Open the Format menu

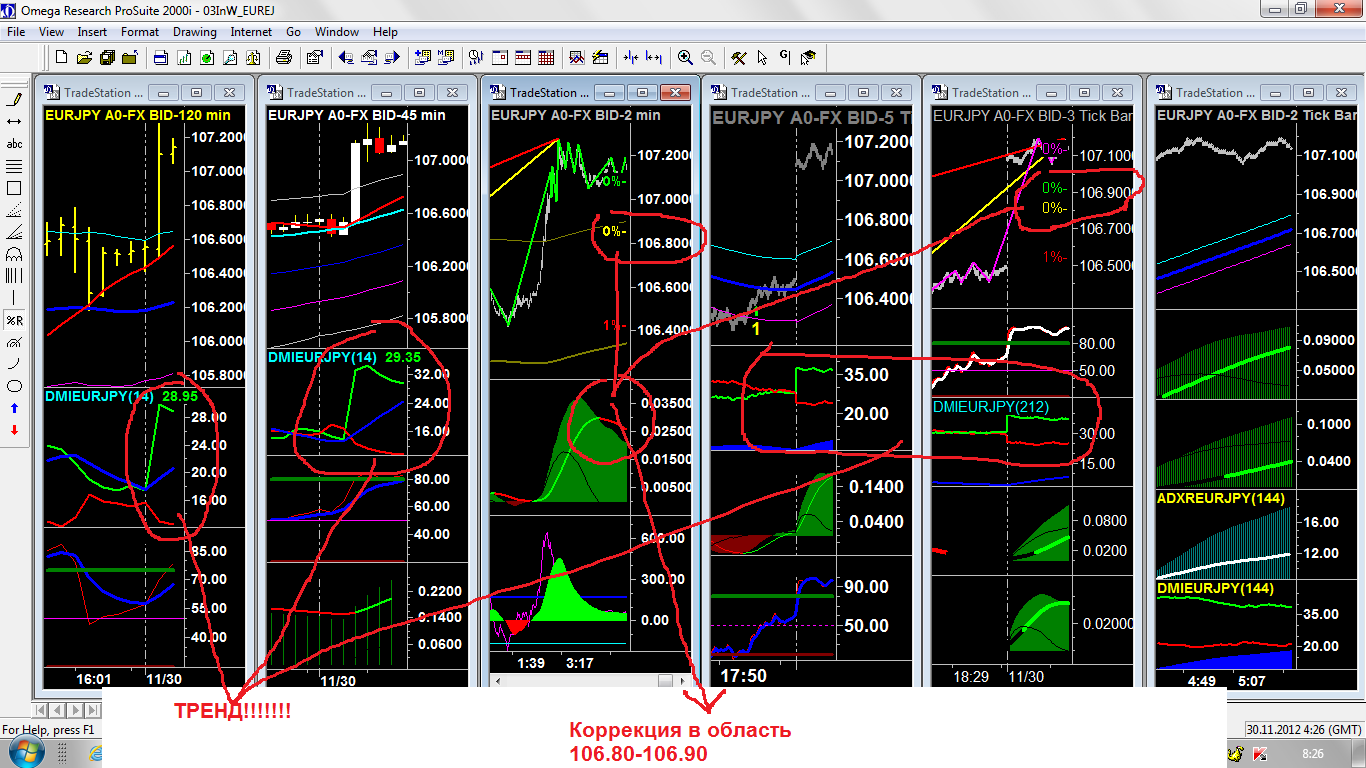click(x=140, y=32)
